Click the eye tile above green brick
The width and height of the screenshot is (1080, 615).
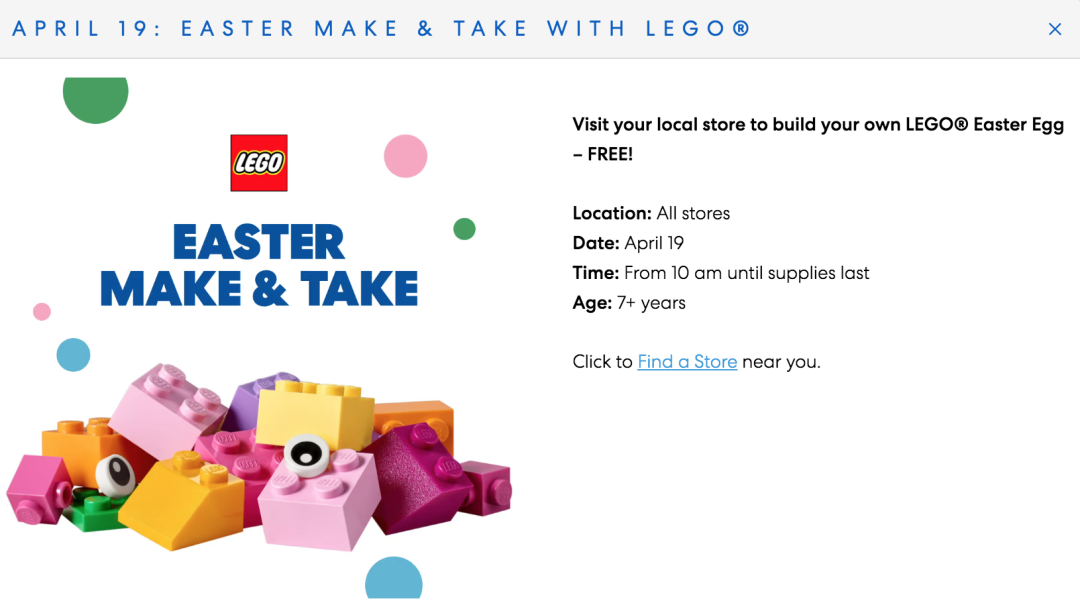pos(115,475)
